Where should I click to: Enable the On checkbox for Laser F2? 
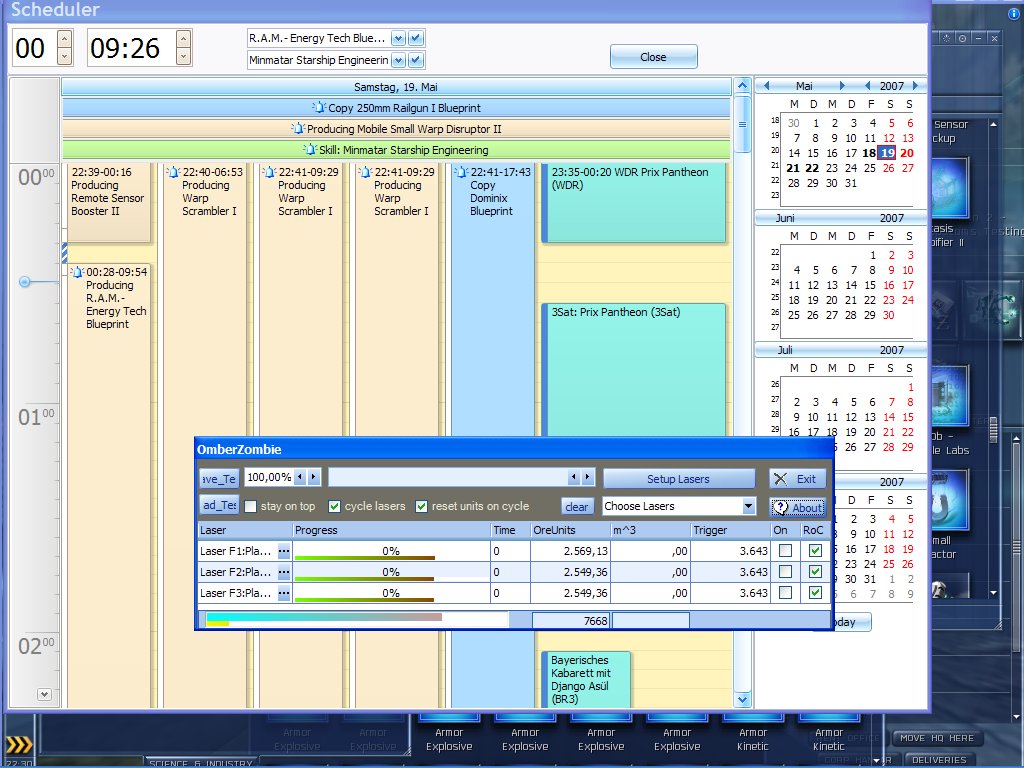tap(785, 571)
